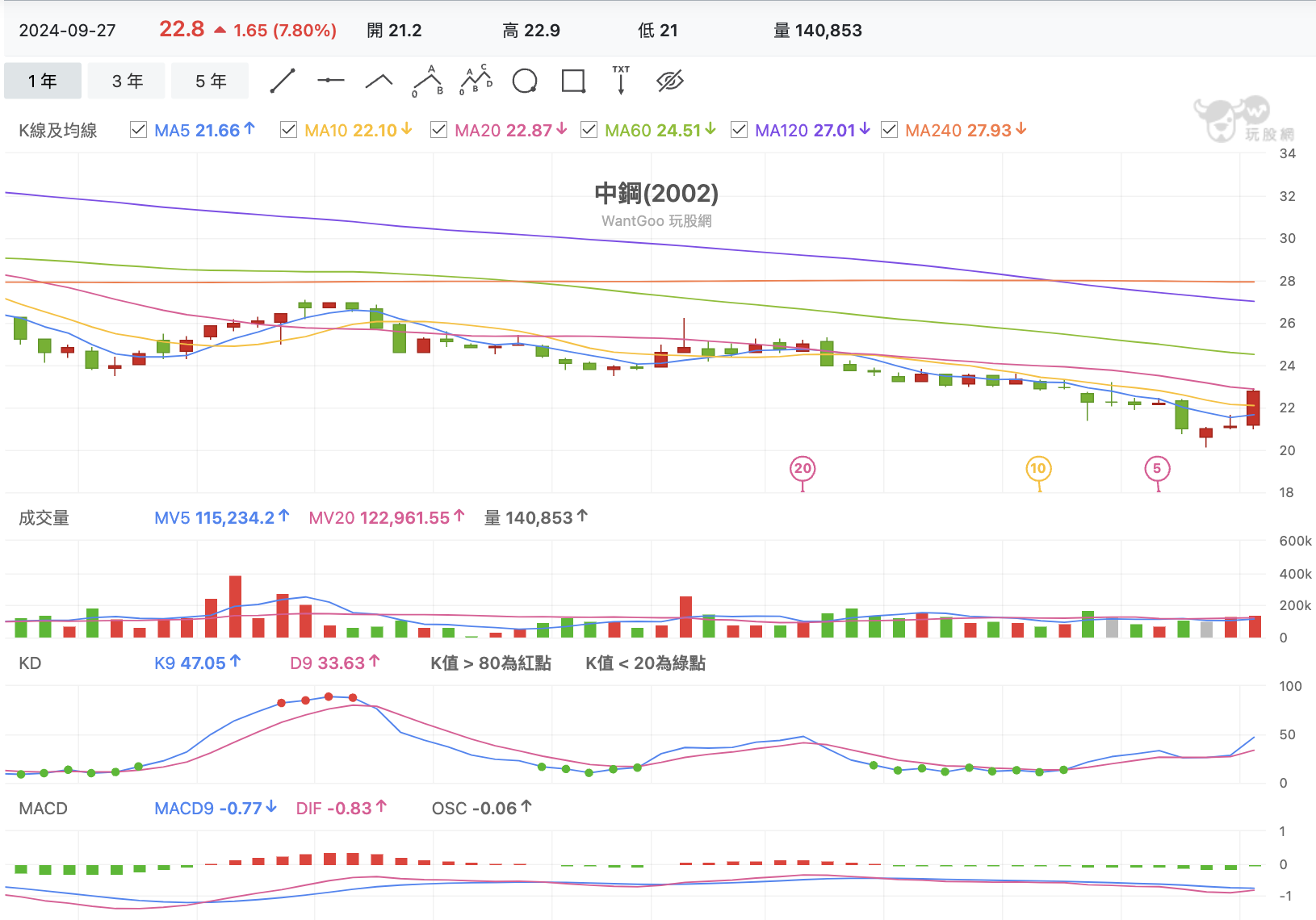This screenshot has height=920, width=1316.
Task: Select the trend line drawing tool
Action: 283,81
